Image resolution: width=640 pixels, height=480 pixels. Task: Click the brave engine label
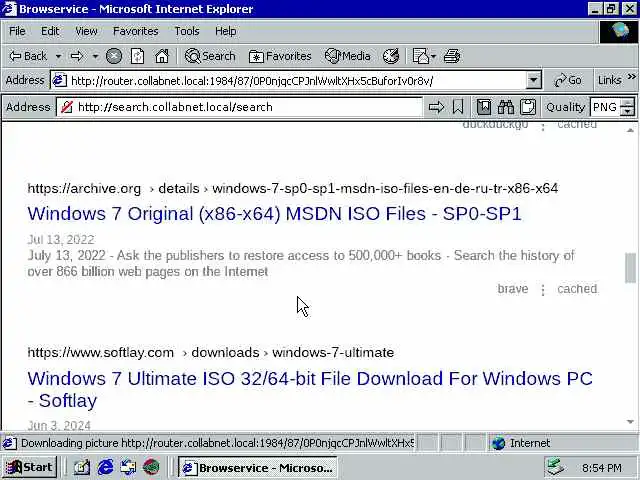click(513, 289)
